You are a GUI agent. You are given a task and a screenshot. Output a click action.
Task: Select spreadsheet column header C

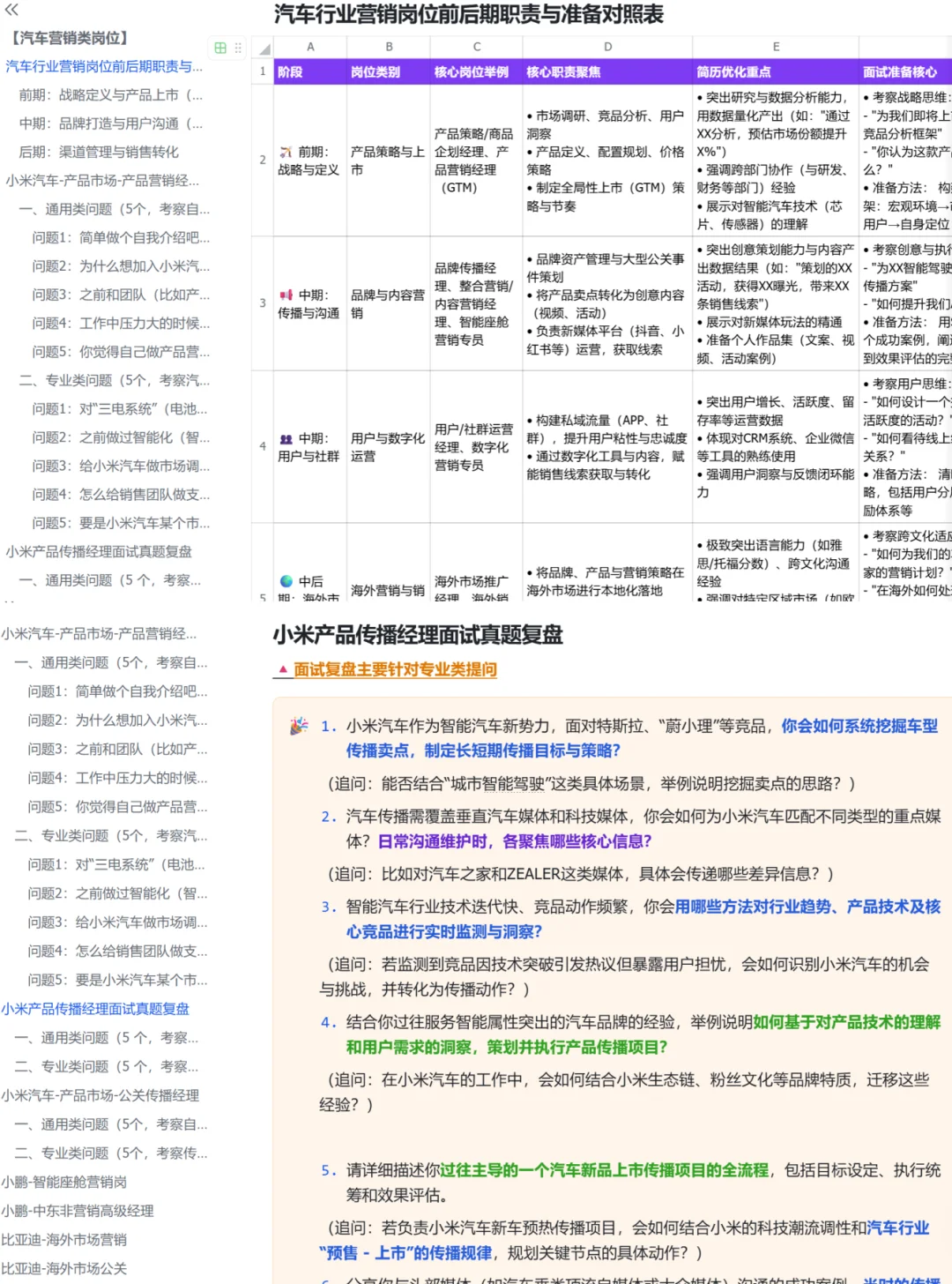coord(477,47)
